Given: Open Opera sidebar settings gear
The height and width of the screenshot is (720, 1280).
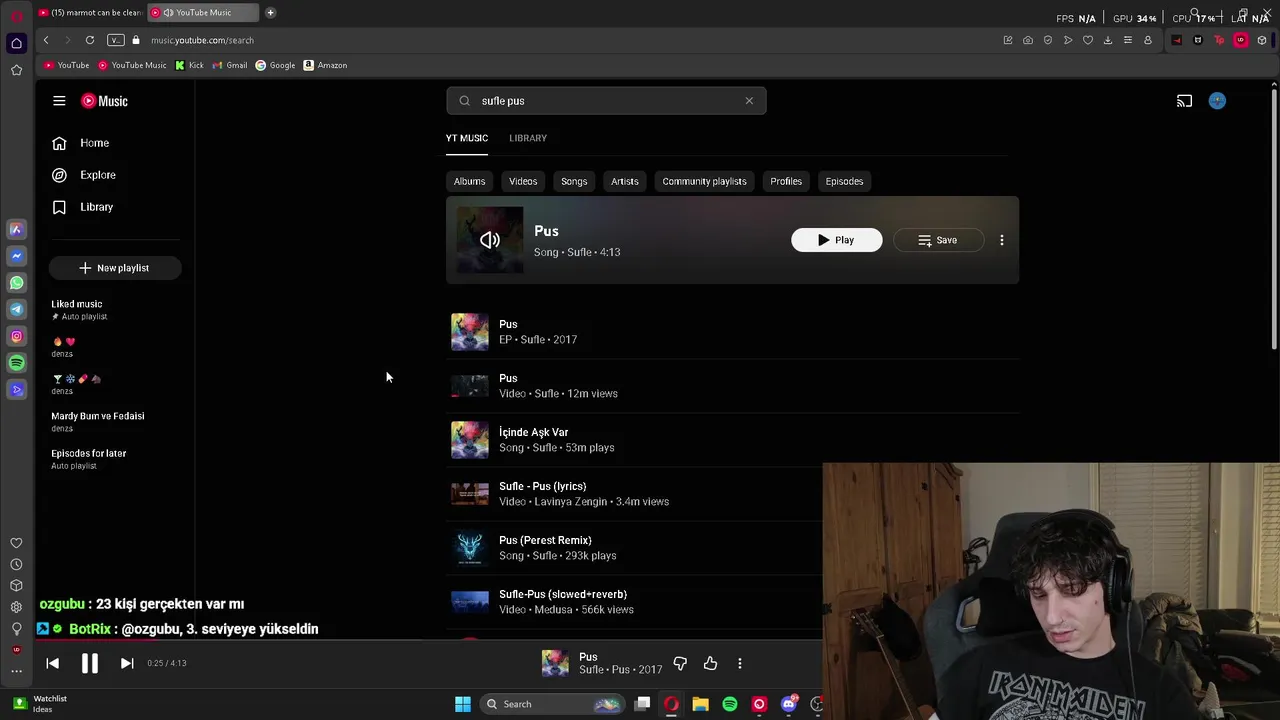Looking at the screenshot, I should click(x=16, y=607).
